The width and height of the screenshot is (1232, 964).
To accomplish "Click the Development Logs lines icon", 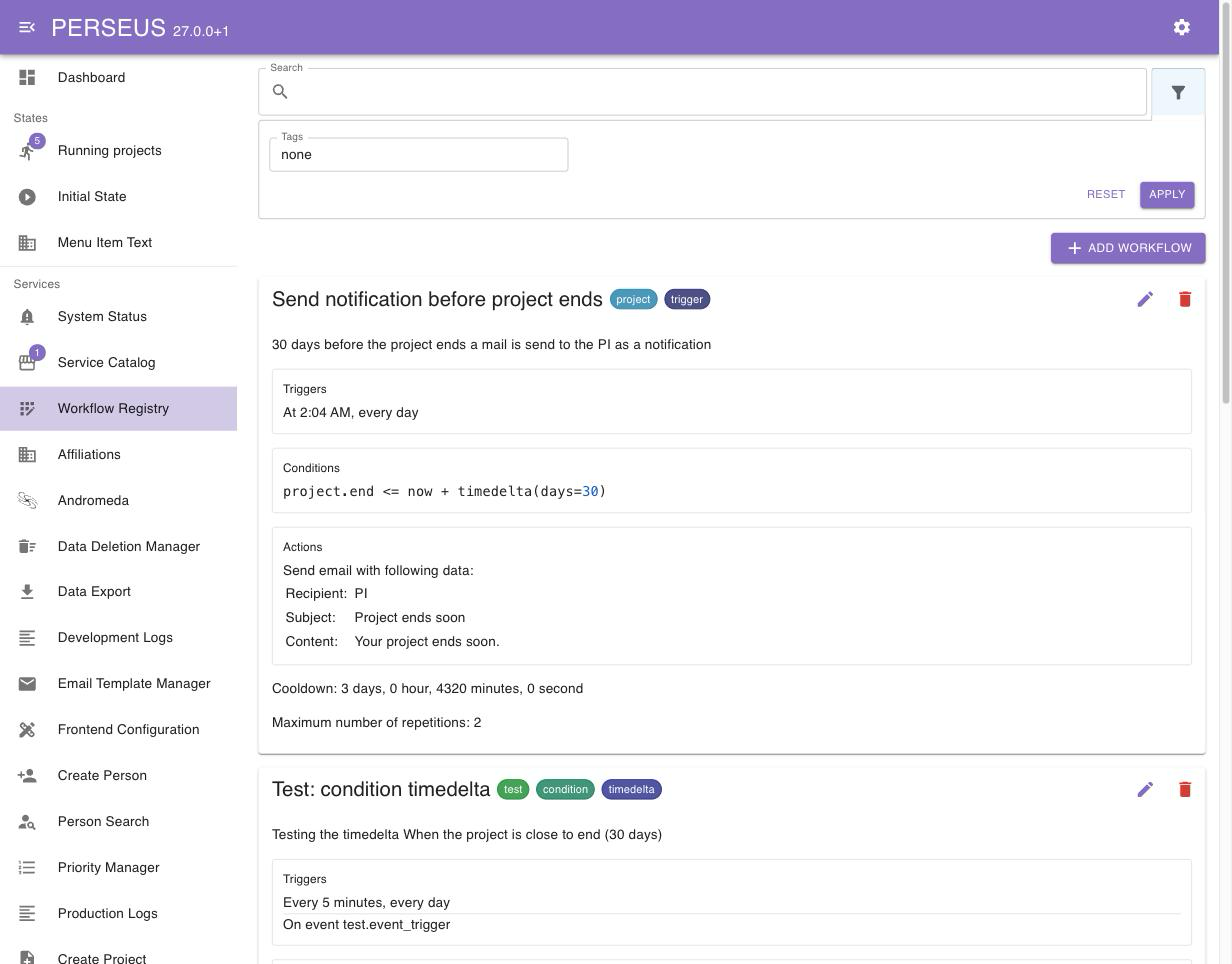I will 27,638.
